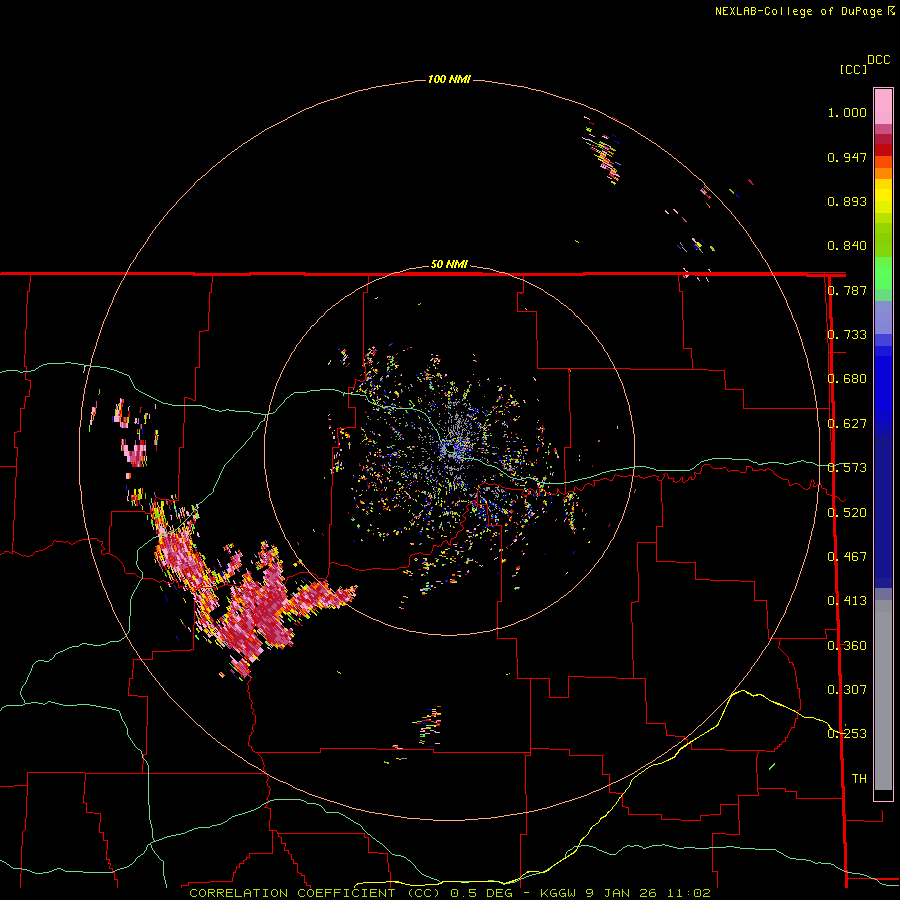Click the 0.947 legend value
900x900 pixels.
847,157
